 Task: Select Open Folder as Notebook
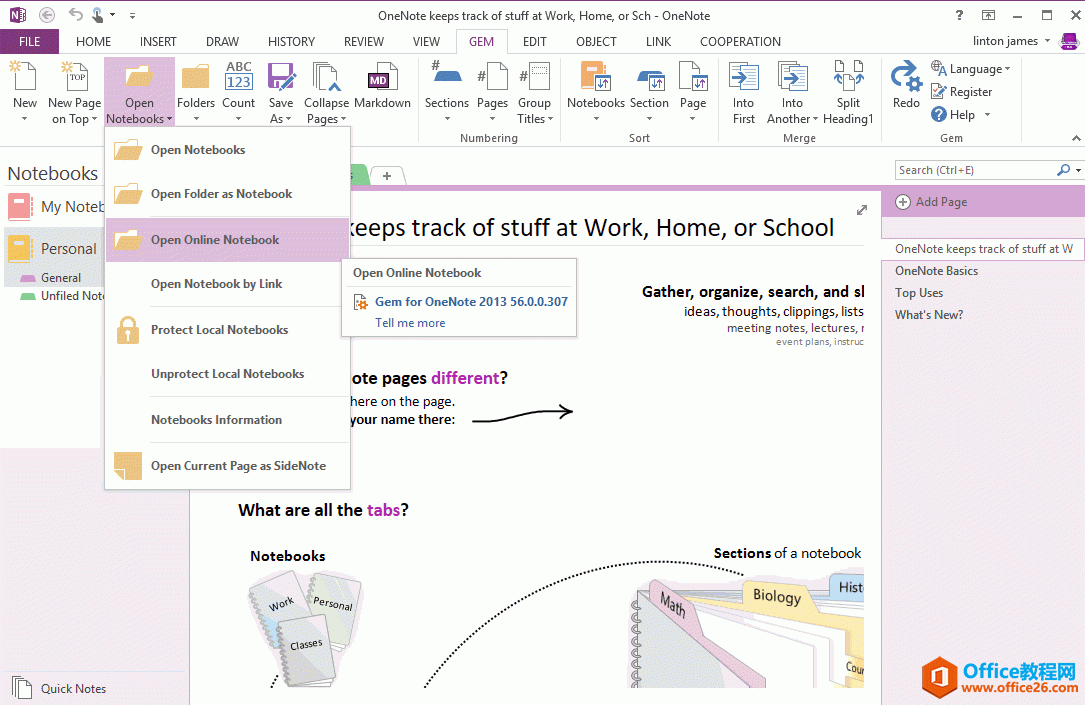221,194
